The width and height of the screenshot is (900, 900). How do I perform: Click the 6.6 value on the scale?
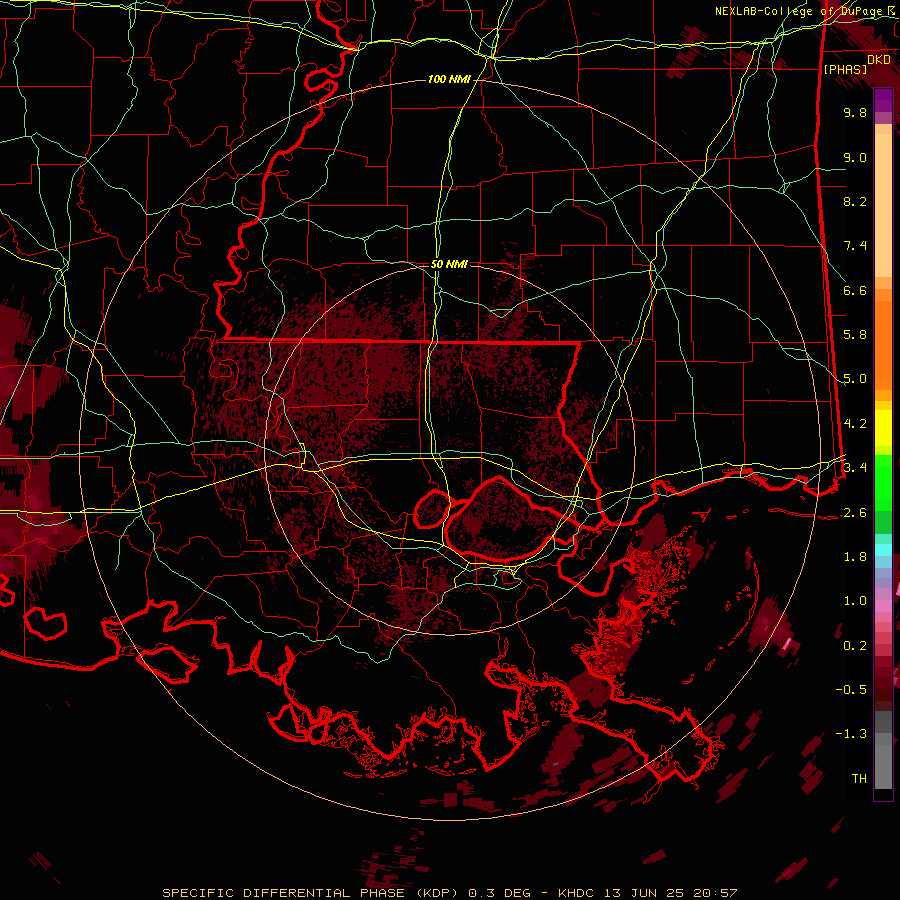tap(855, 290)
